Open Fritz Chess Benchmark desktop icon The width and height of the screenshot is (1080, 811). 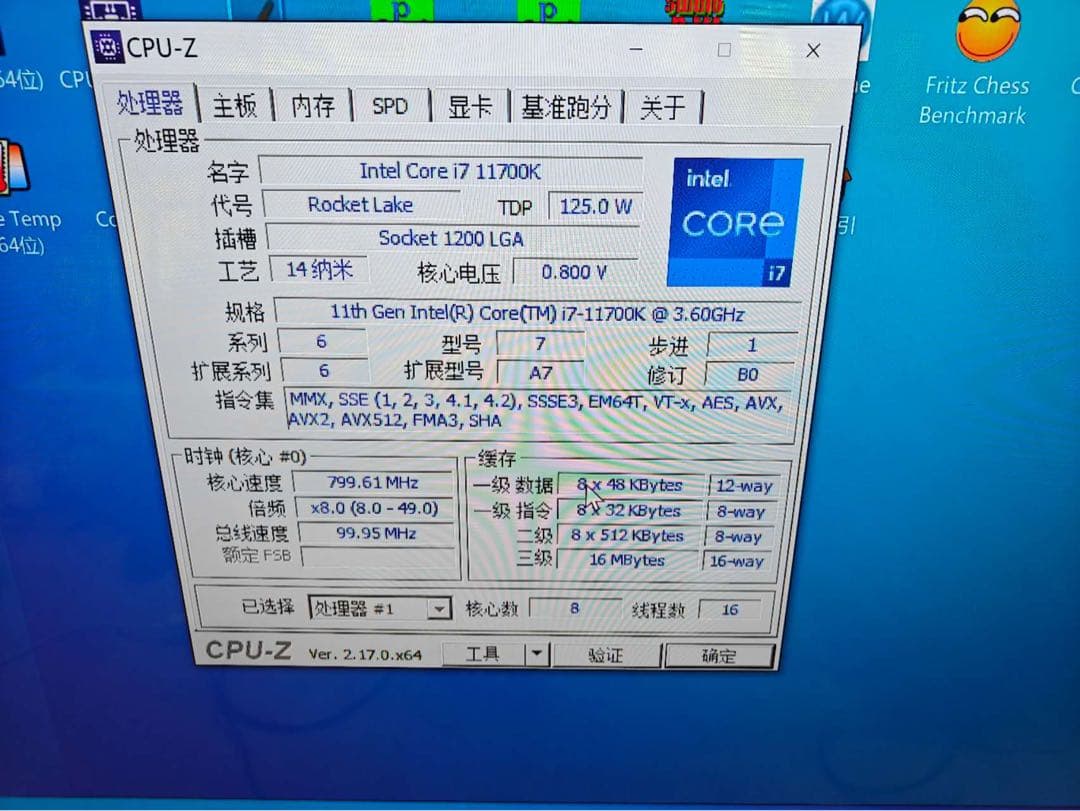986,31
